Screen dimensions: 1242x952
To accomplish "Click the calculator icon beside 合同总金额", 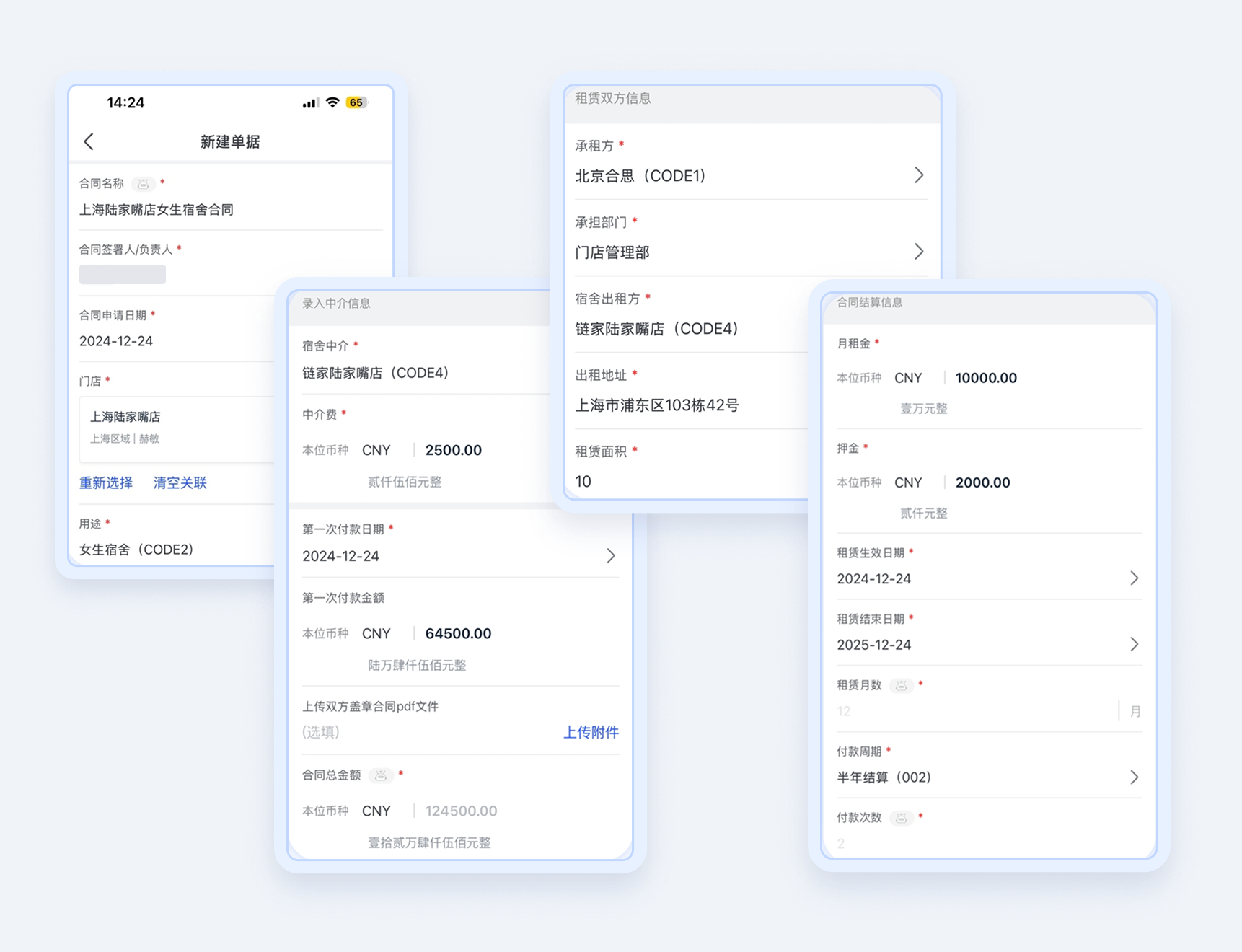I will click(381, 775).
